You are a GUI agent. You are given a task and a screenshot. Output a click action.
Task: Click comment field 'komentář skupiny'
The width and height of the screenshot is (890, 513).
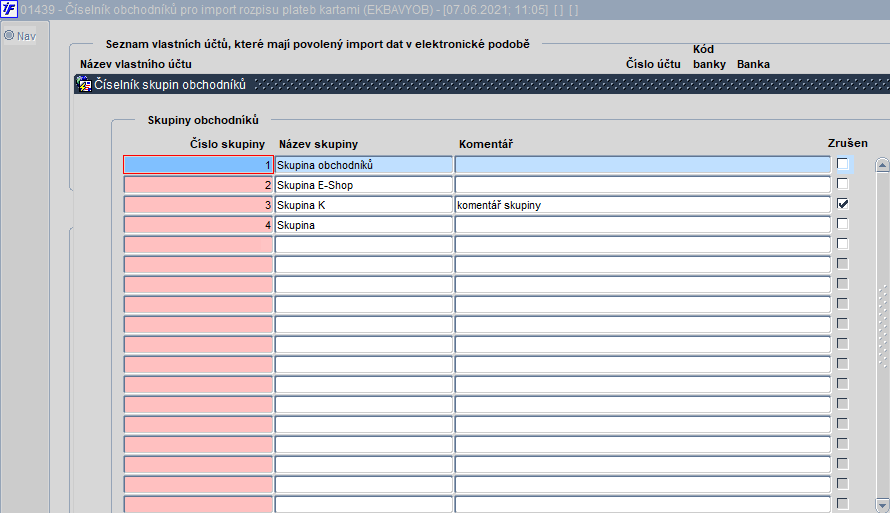(643, 205)
